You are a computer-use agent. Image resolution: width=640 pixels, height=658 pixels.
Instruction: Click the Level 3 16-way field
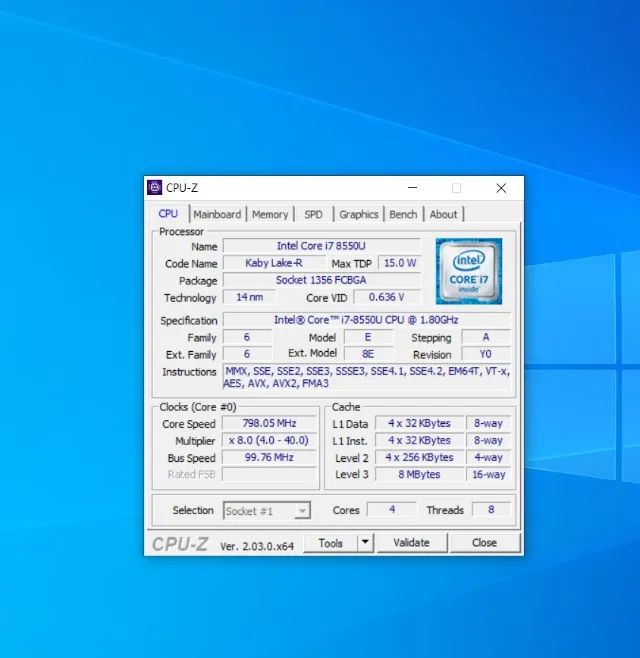tap(488, 474)
